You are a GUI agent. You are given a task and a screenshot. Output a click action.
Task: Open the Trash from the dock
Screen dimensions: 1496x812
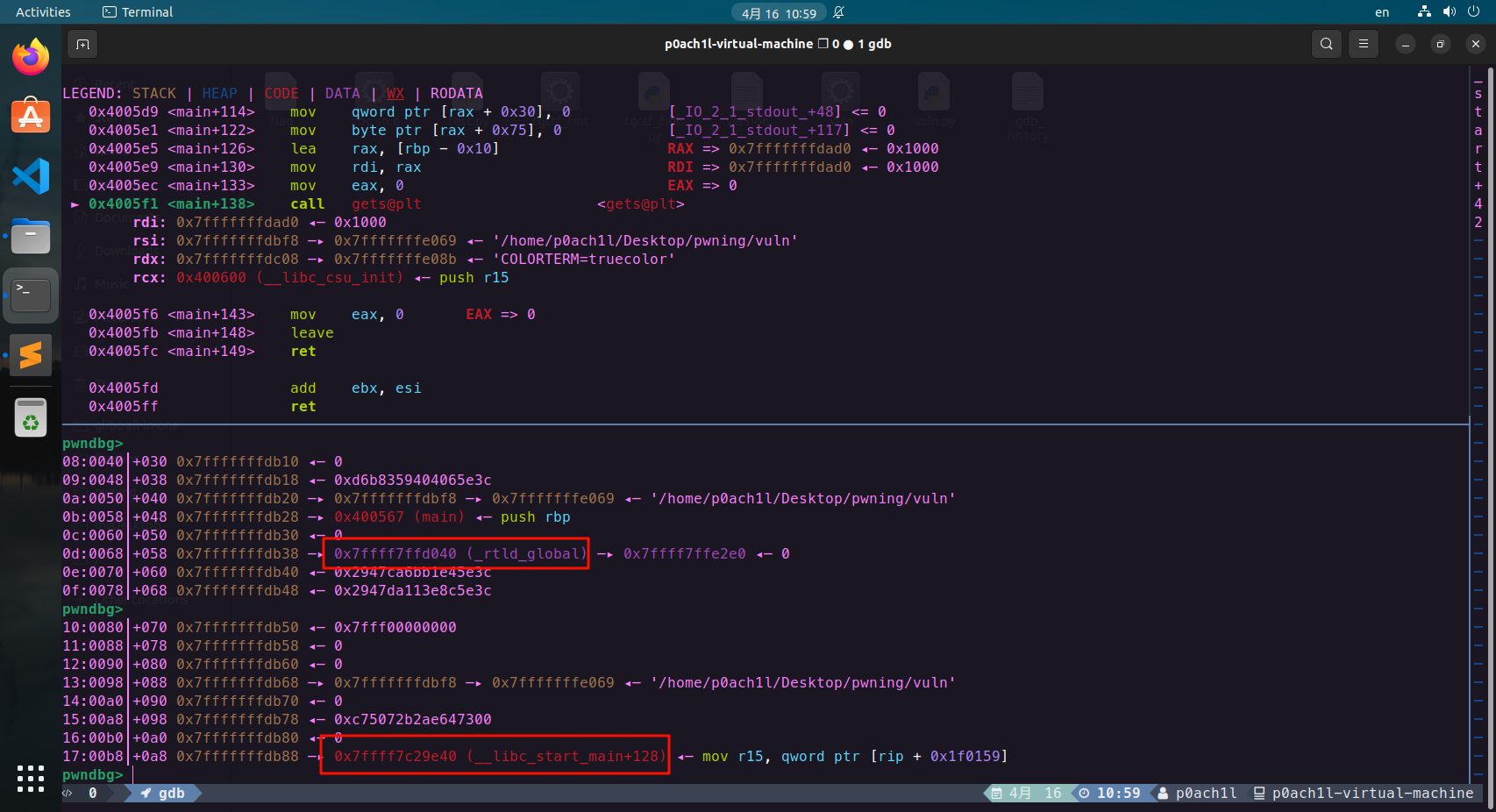31,417
